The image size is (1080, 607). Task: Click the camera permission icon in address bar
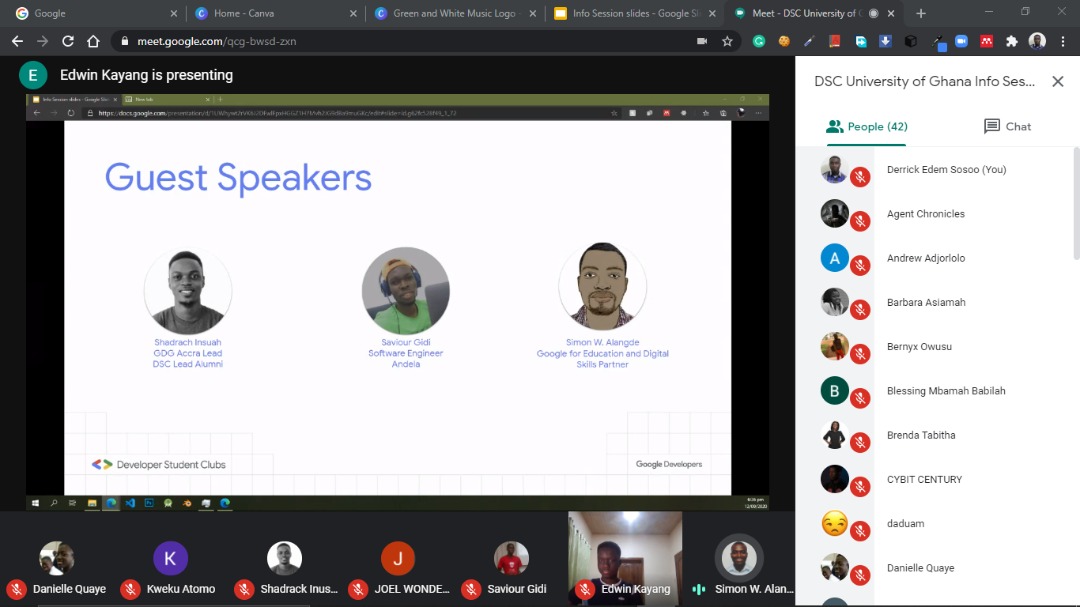pos(702,41)
